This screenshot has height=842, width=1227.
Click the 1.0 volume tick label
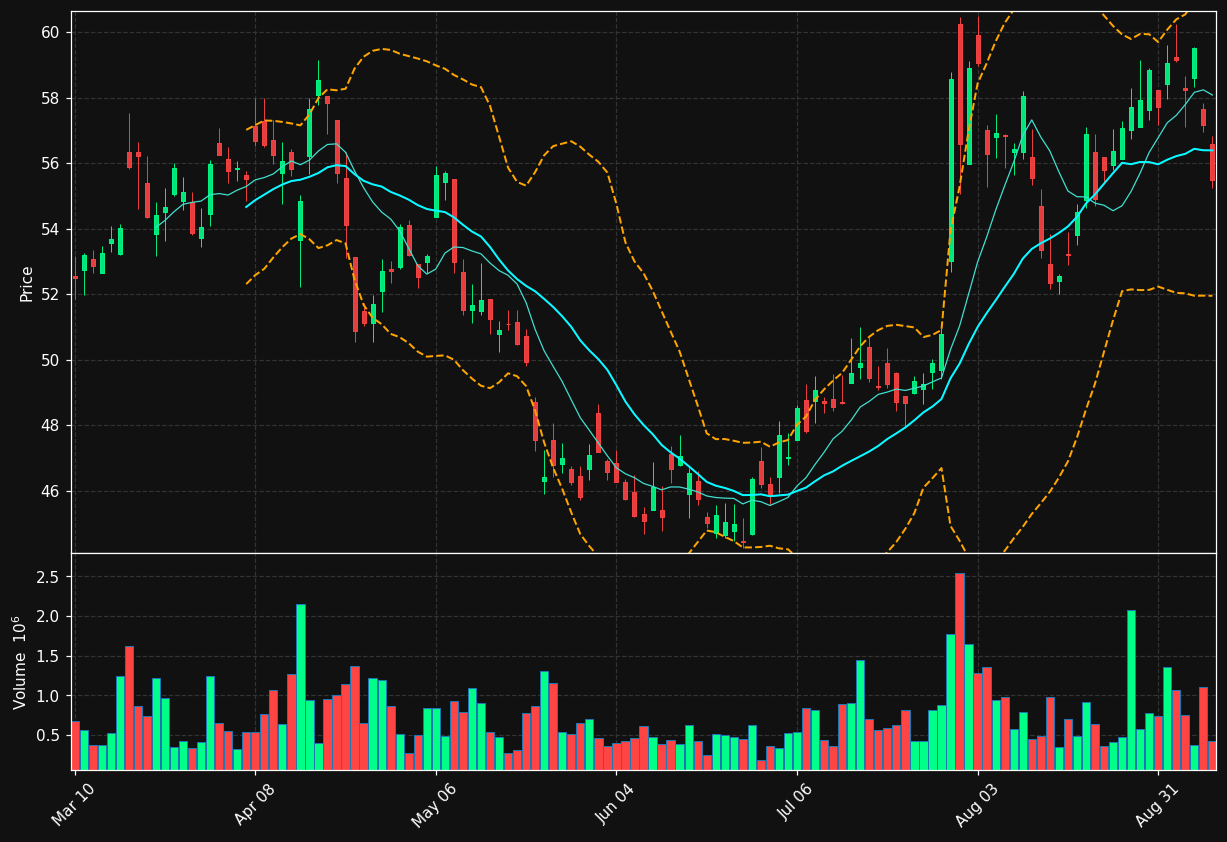point(50,696)
